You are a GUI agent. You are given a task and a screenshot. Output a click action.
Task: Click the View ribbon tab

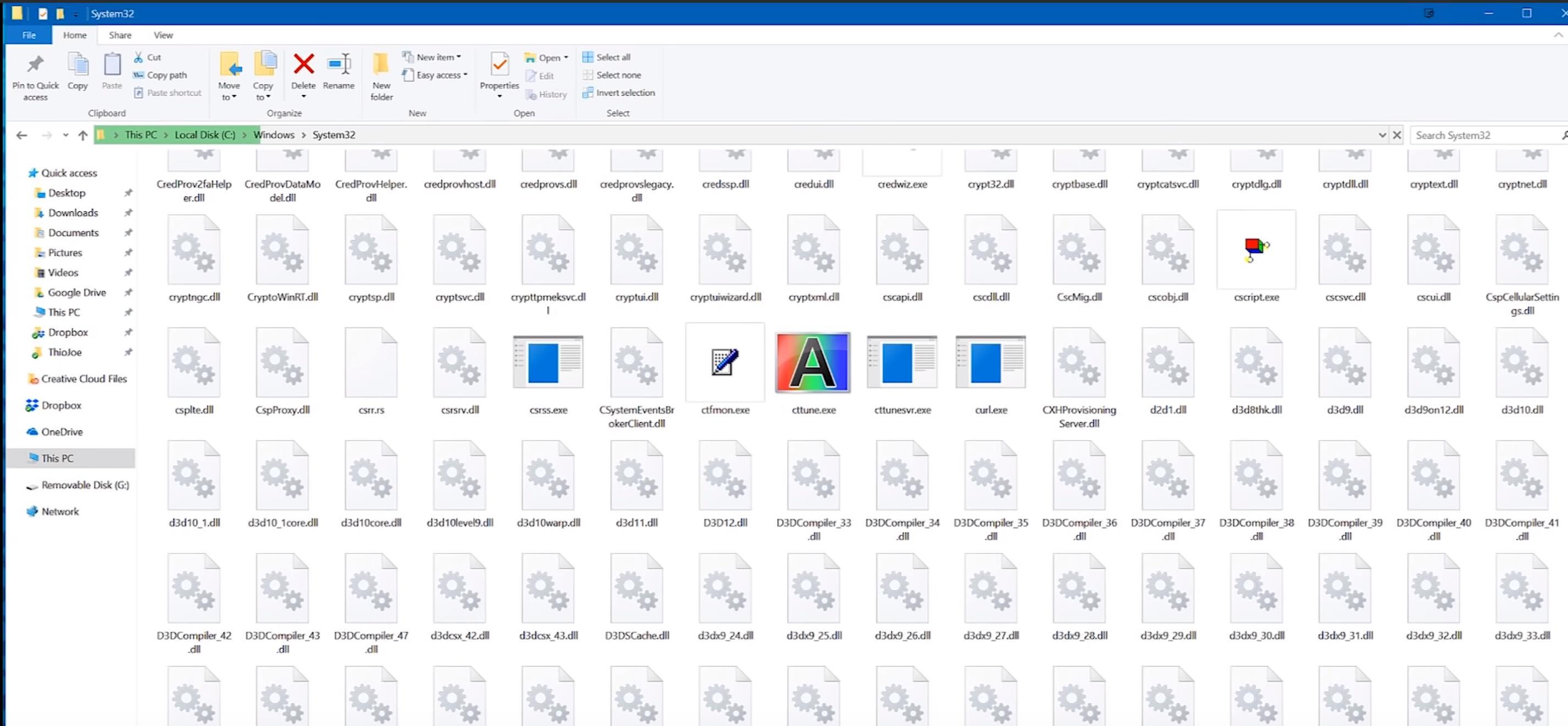coord(163,35)
